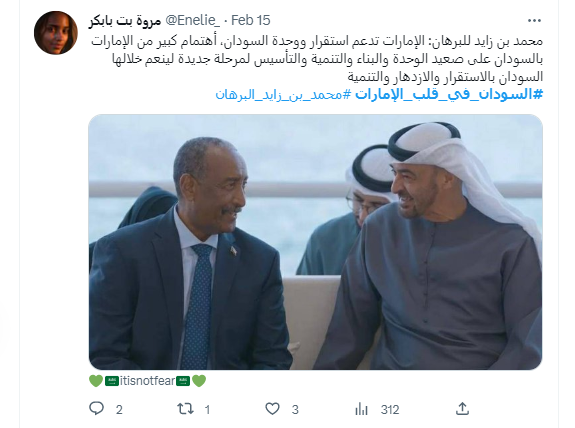This screenshot has height=428, width=575.
Task: Open the author's round profile avatar
Action: point(56,33)
